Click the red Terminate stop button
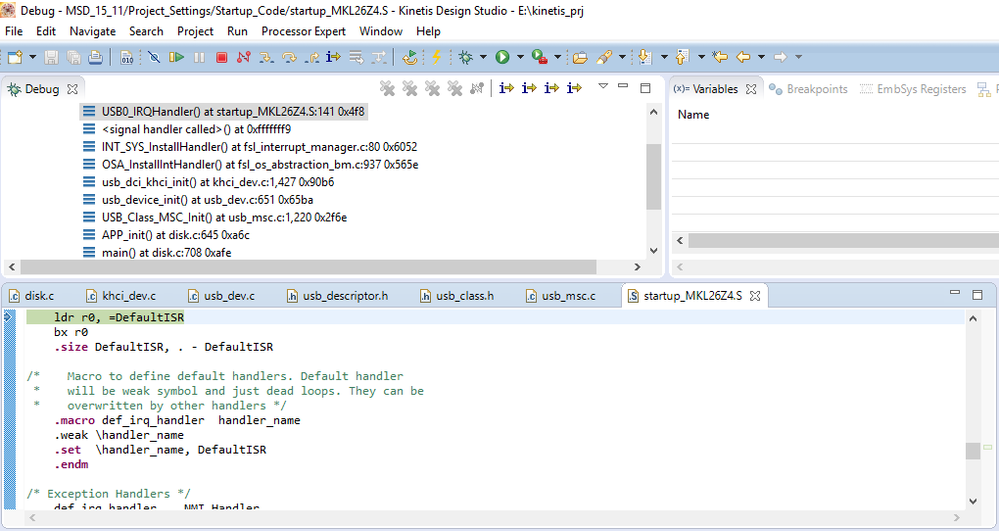Viewport: 999px width, 531px height. click(222, 57)
